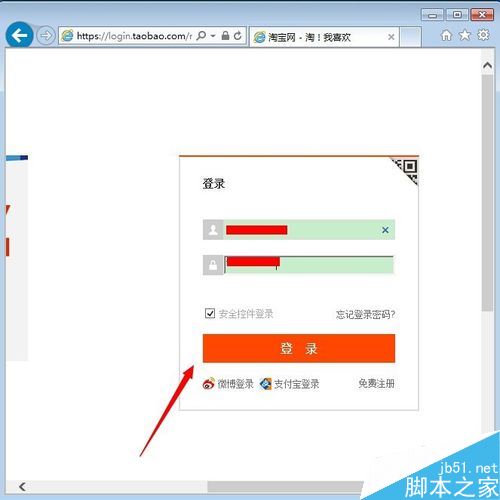Clear username with the X icon

click(x=385, y=230)
